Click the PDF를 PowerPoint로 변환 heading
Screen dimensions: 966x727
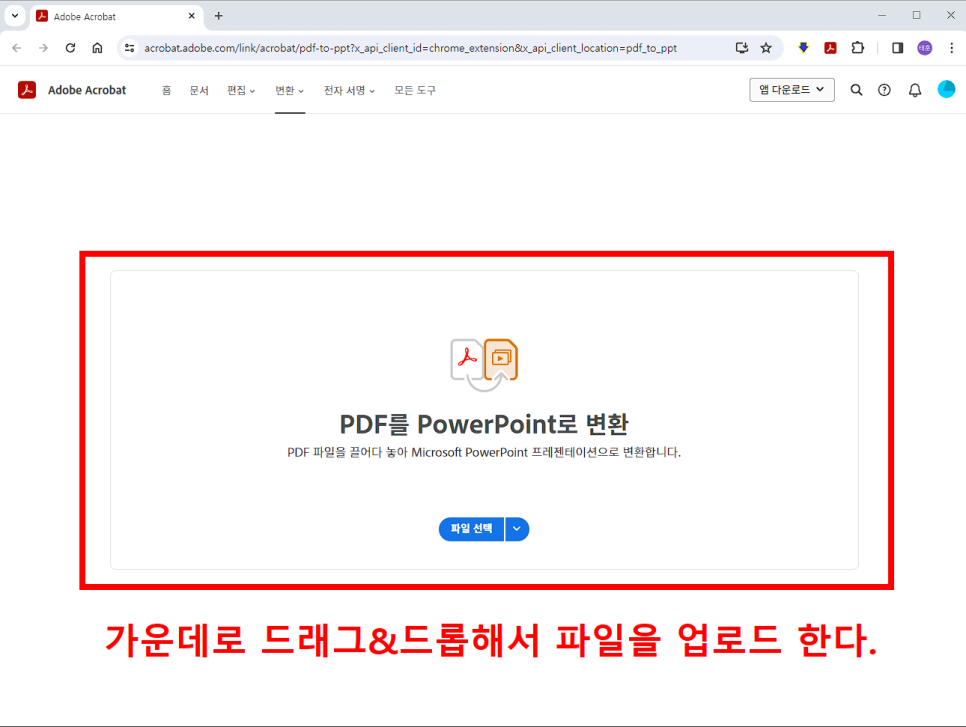point(484,424)
